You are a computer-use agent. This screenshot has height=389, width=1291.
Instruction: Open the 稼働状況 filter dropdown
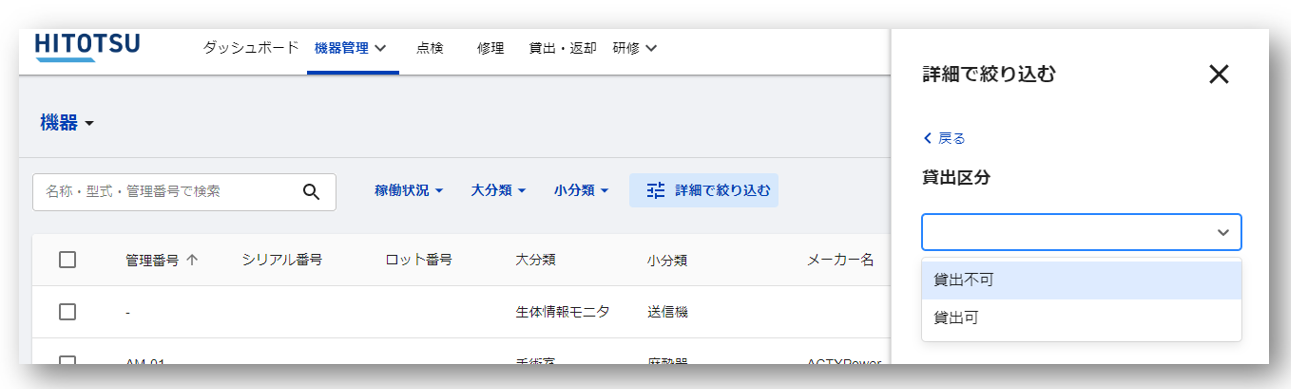[x=409, y=190]
